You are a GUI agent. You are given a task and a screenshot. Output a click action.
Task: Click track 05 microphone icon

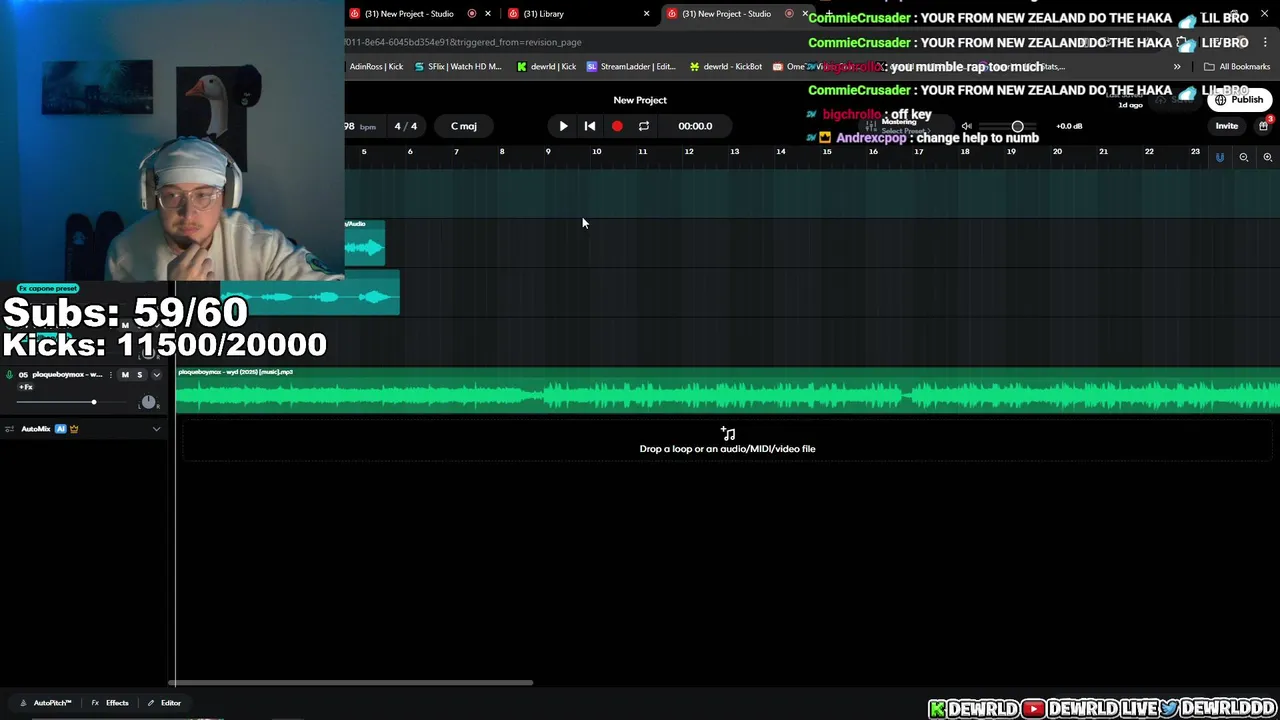click(10, 375)
